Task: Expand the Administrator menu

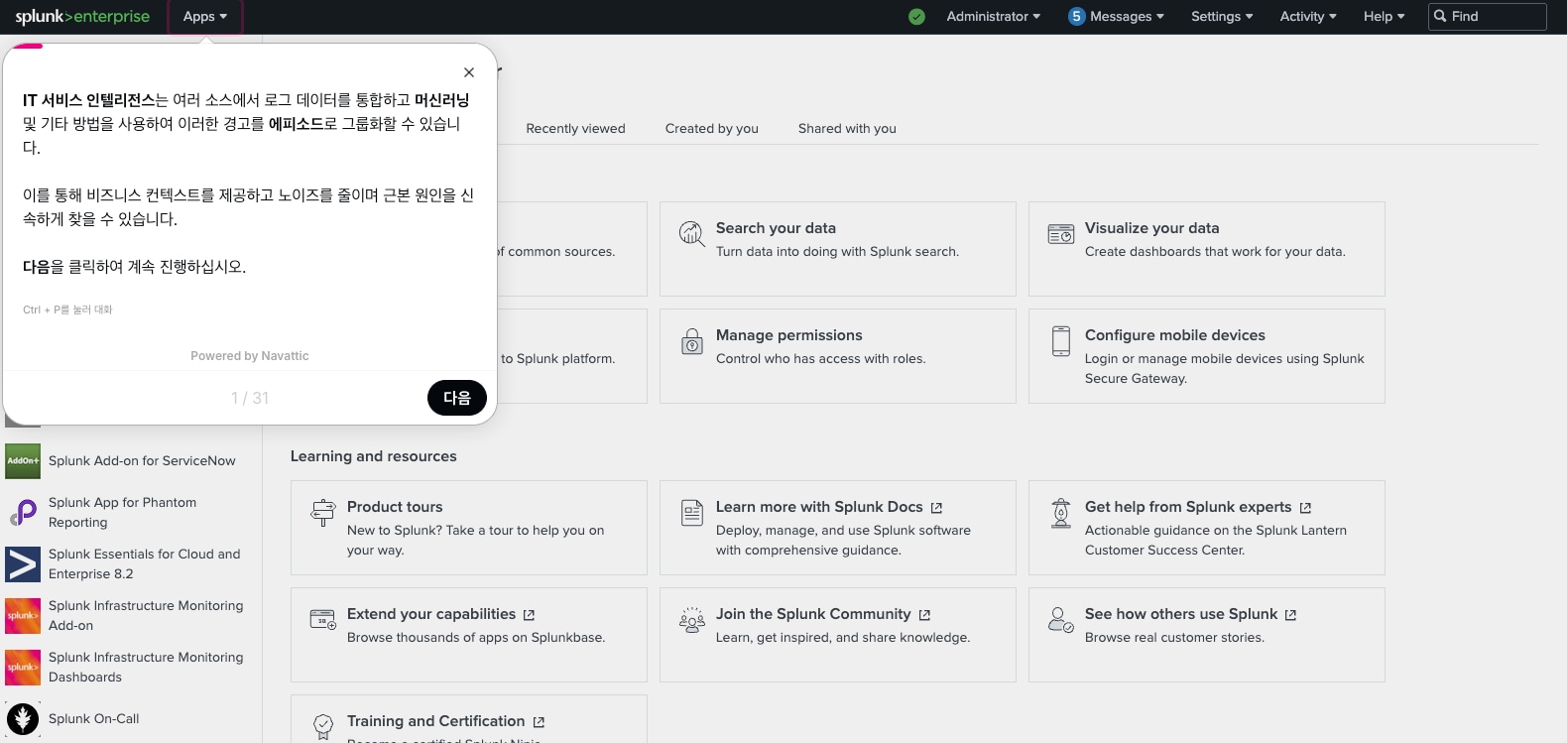Action: (x=994, y=17)
